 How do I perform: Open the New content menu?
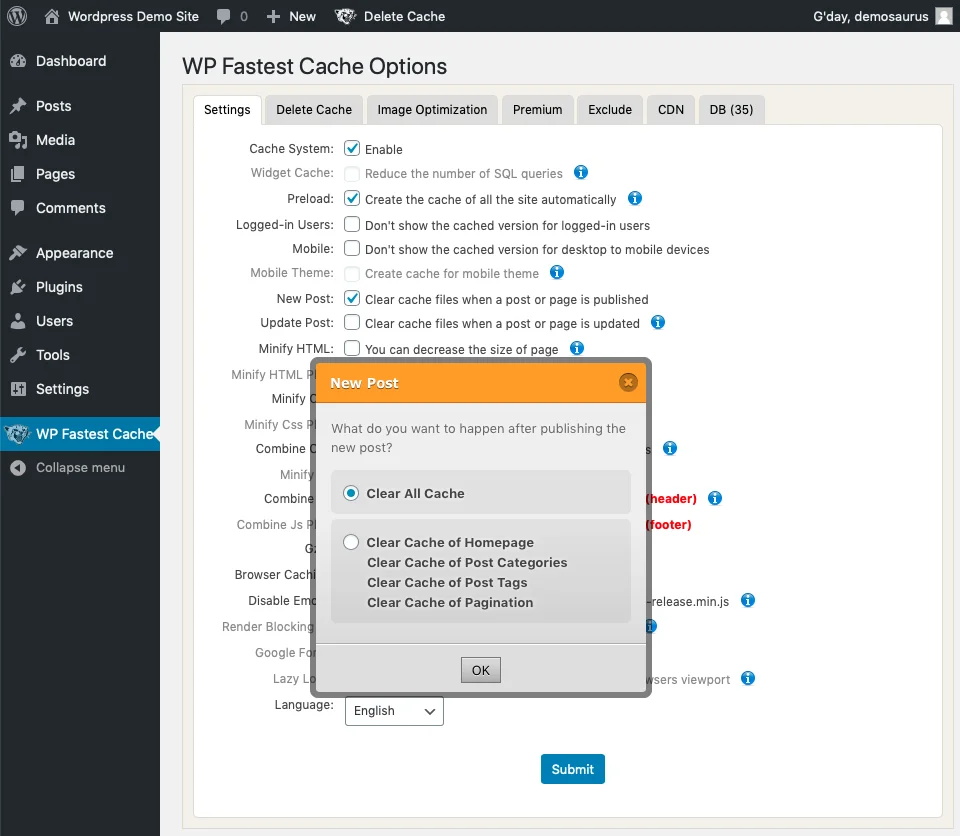pos(291,16)
